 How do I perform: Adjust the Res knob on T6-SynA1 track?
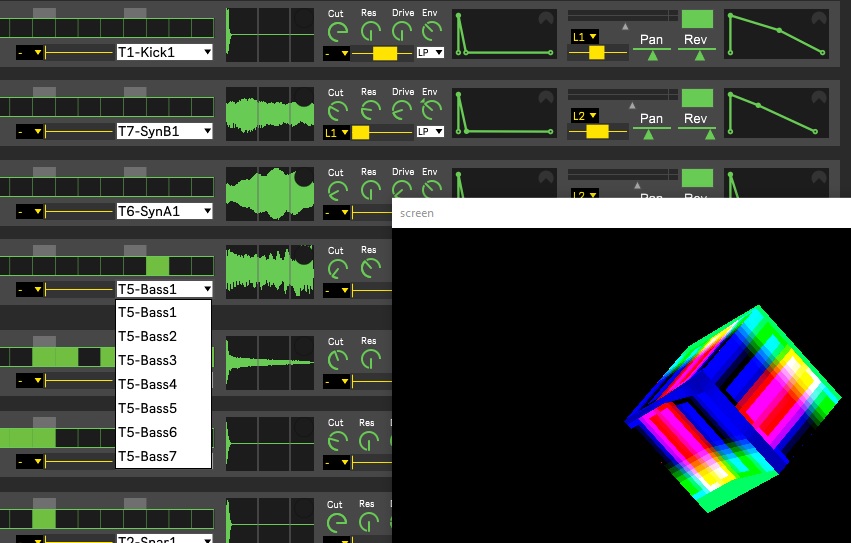click(x=370, y=190)
